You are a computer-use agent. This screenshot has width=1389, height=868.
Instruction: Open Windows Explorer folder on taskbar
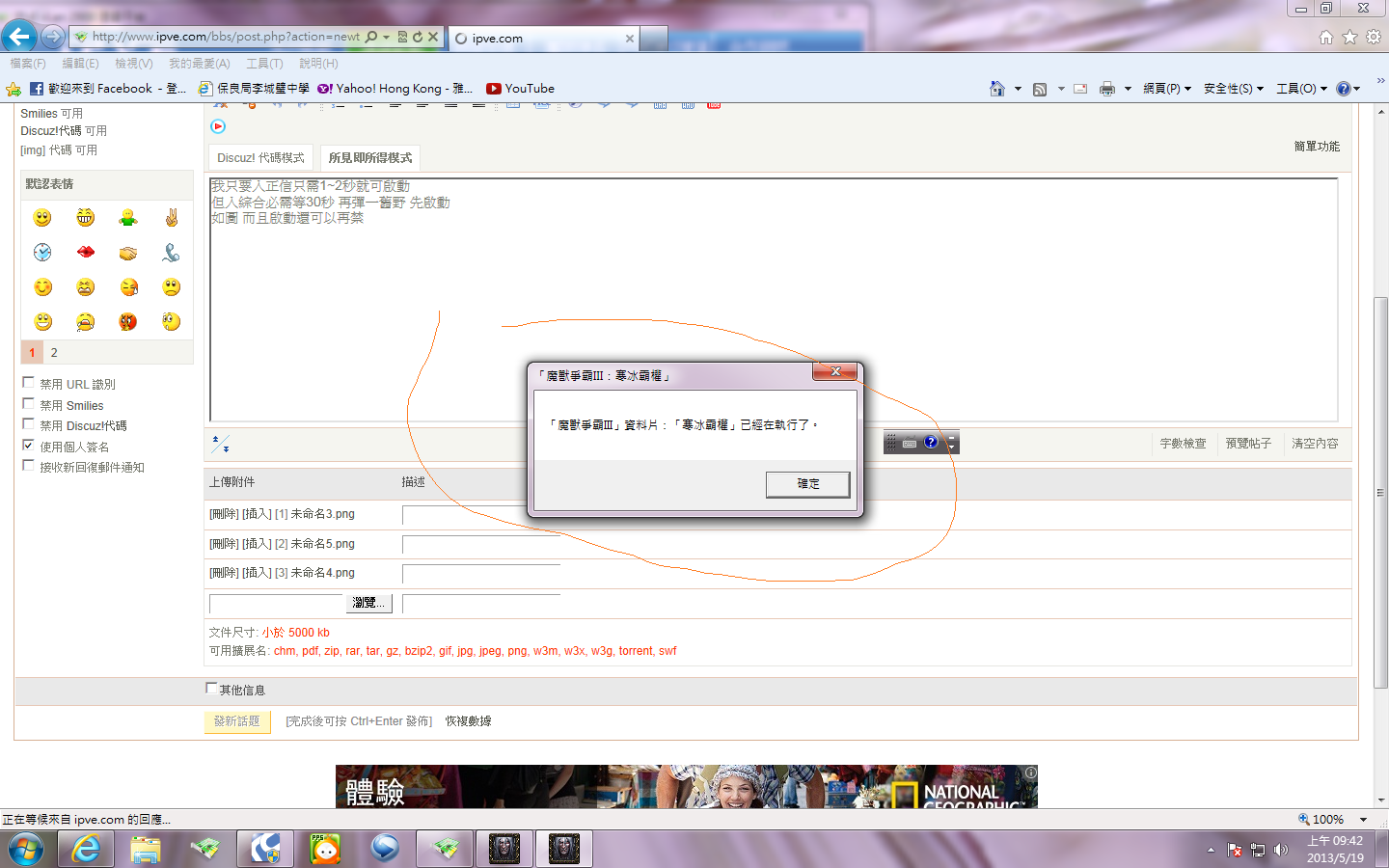point(146,849)
